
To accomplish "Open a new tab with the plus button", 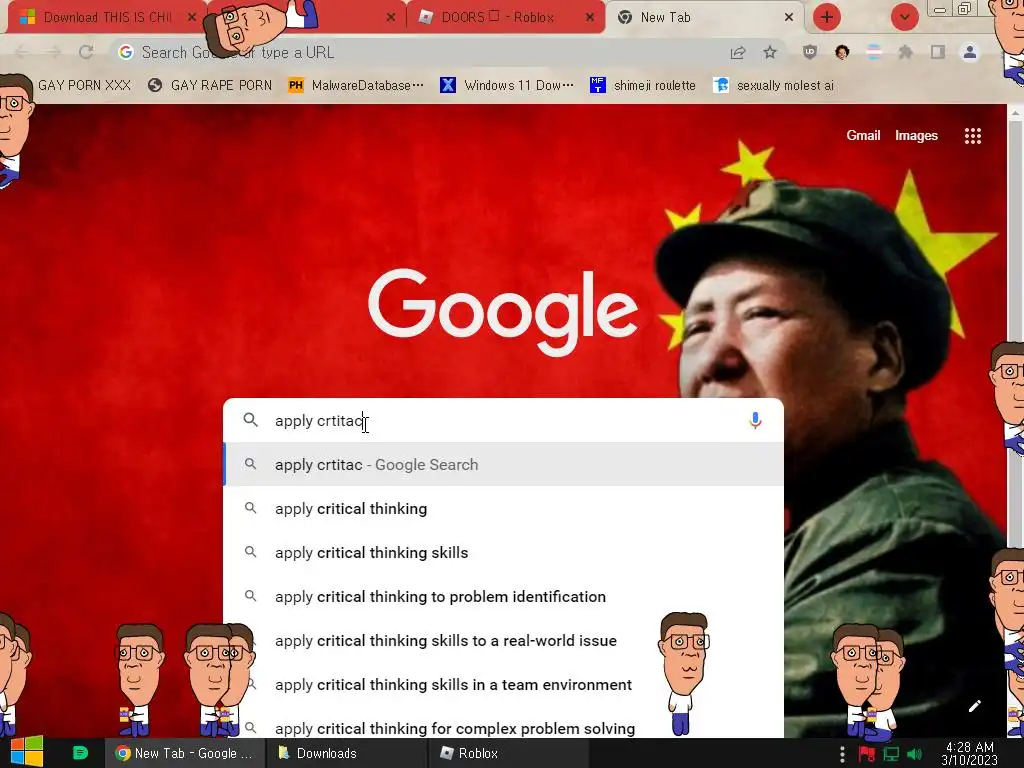I will (827, 17).
